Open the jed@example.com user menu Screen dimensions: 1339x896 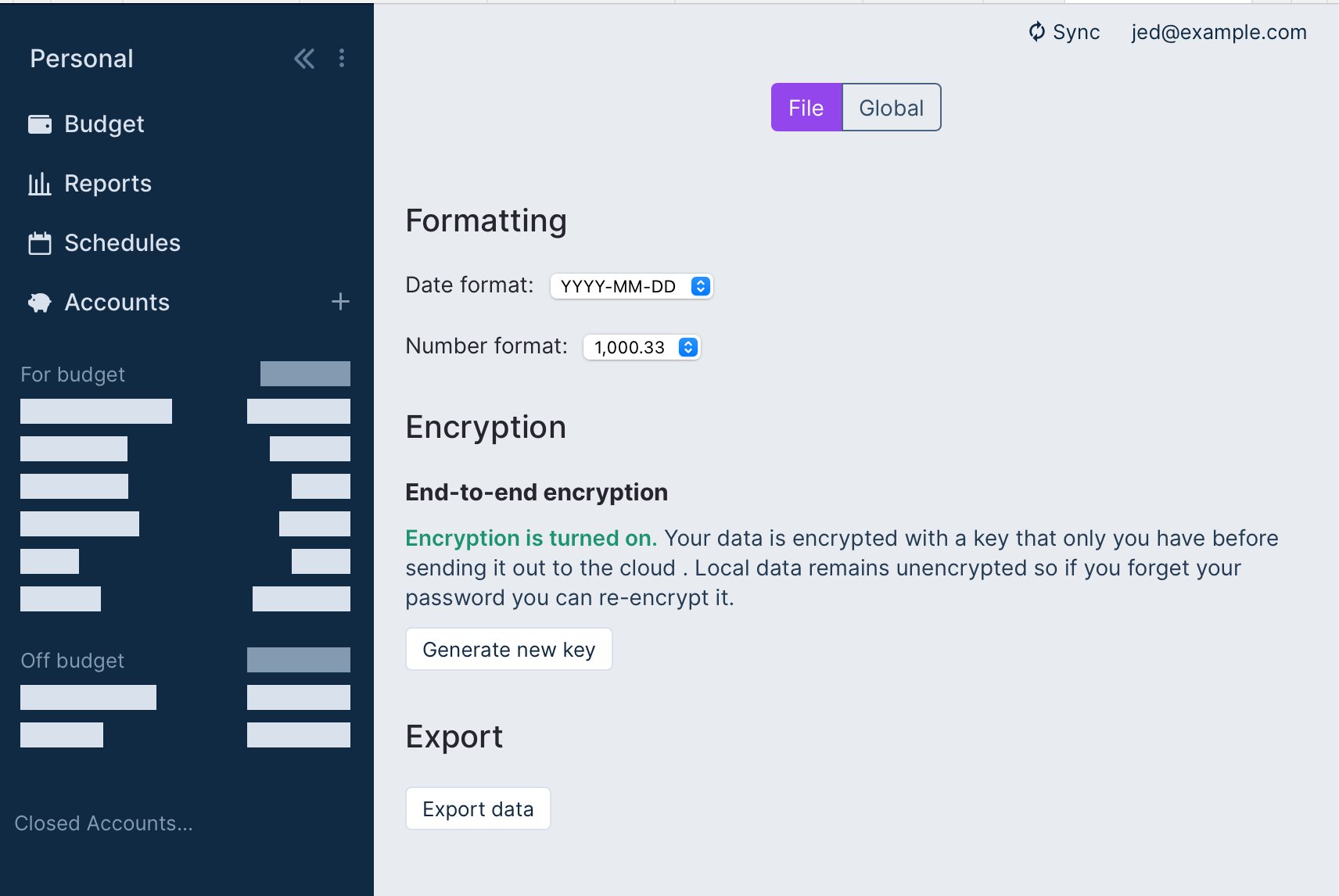[1219, 32]
